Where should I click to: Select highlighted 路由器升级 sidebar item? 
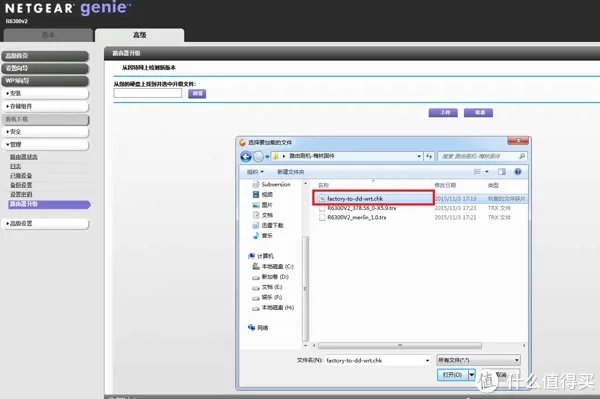[49, 204]
